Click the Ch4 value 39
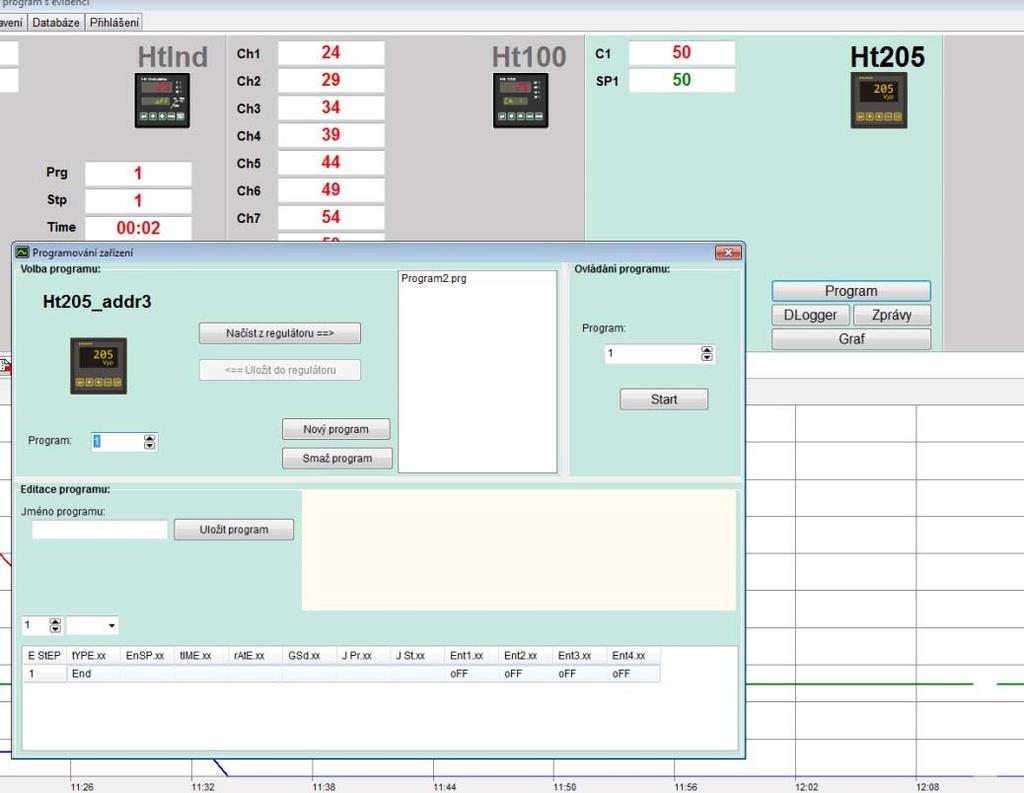 click(x=331, y=135)
